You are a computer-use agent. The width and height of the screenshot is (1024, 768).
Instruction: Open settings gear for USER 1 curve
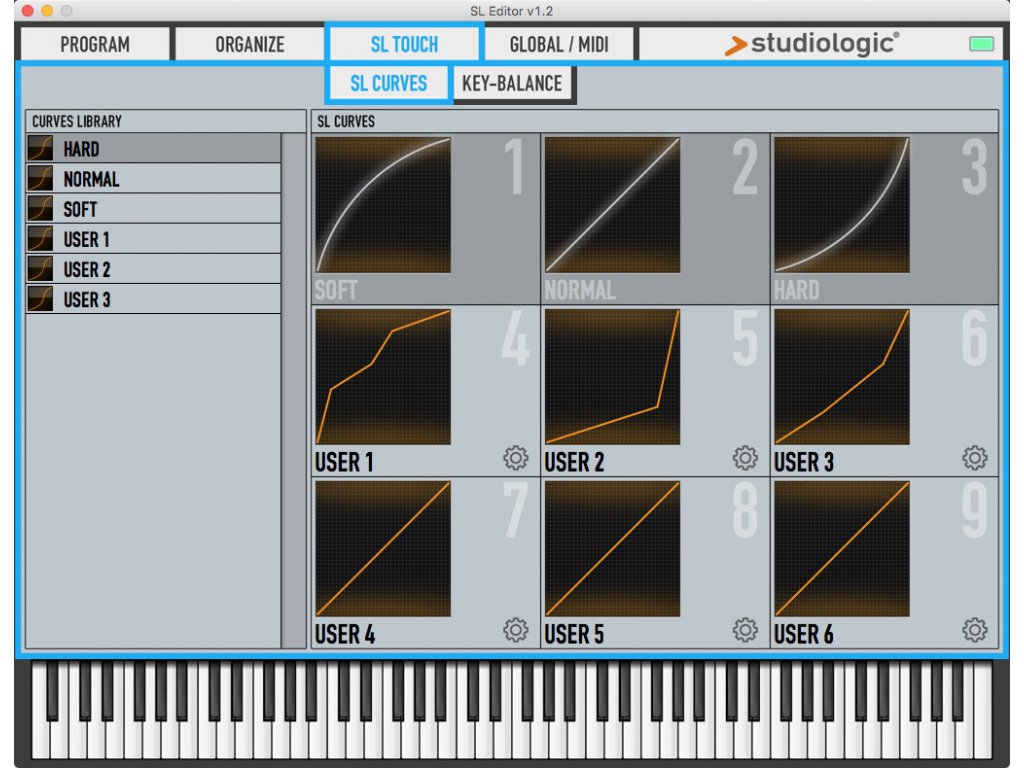515,458
